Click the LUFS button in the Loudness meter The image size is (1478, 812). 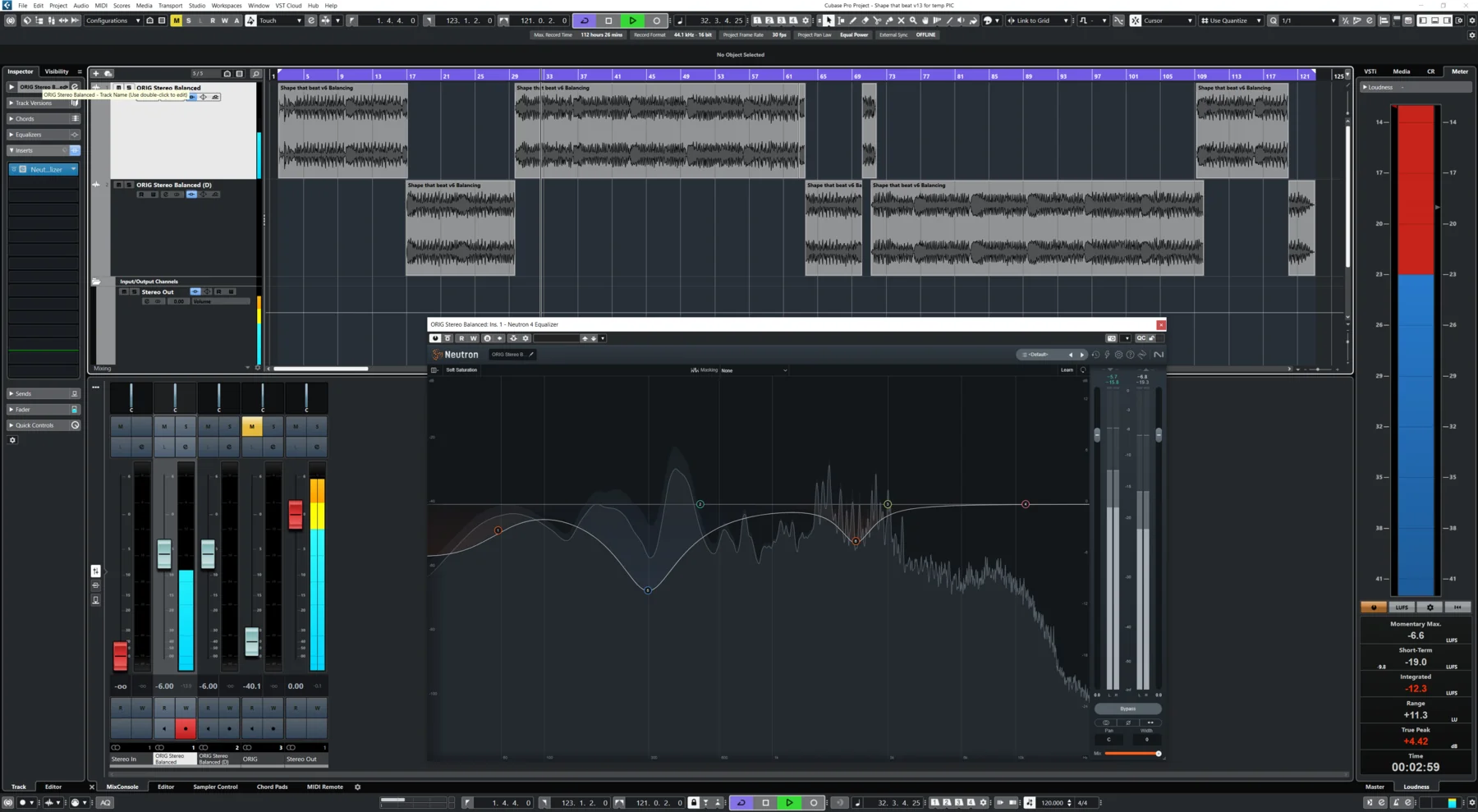(x=1402, y=608)
